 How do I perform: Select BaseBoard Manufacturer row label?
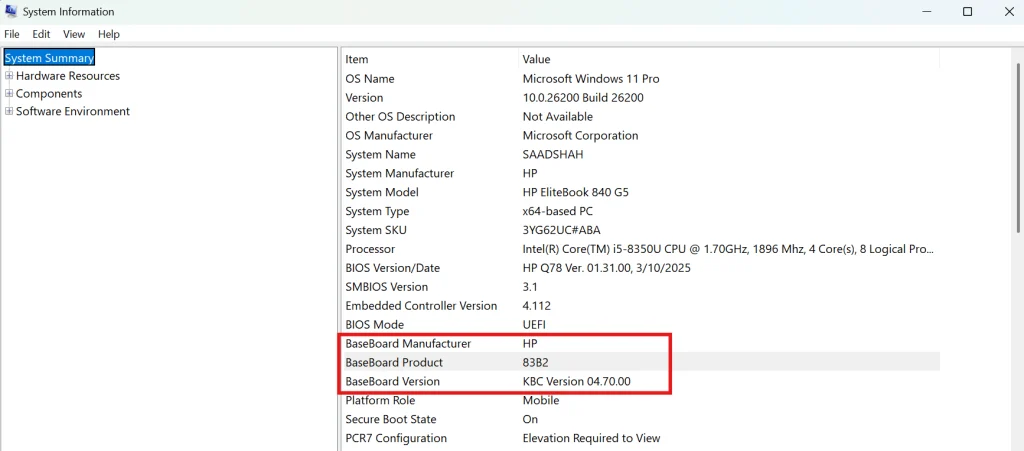(x=408, y=344)
